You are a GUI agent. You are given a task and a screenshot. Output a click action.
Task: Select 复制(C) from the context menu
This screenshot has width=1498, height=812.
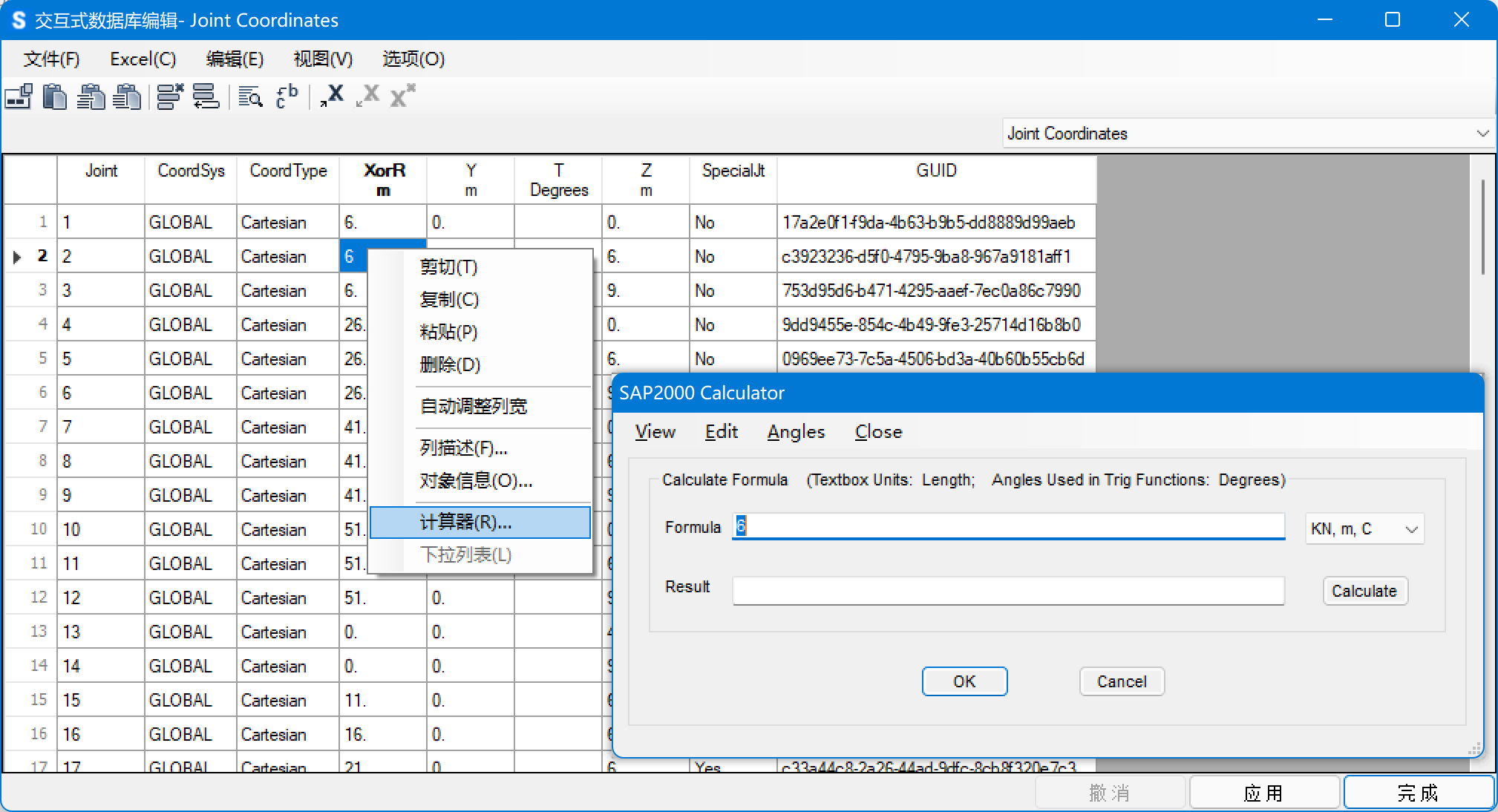(449, 300)
